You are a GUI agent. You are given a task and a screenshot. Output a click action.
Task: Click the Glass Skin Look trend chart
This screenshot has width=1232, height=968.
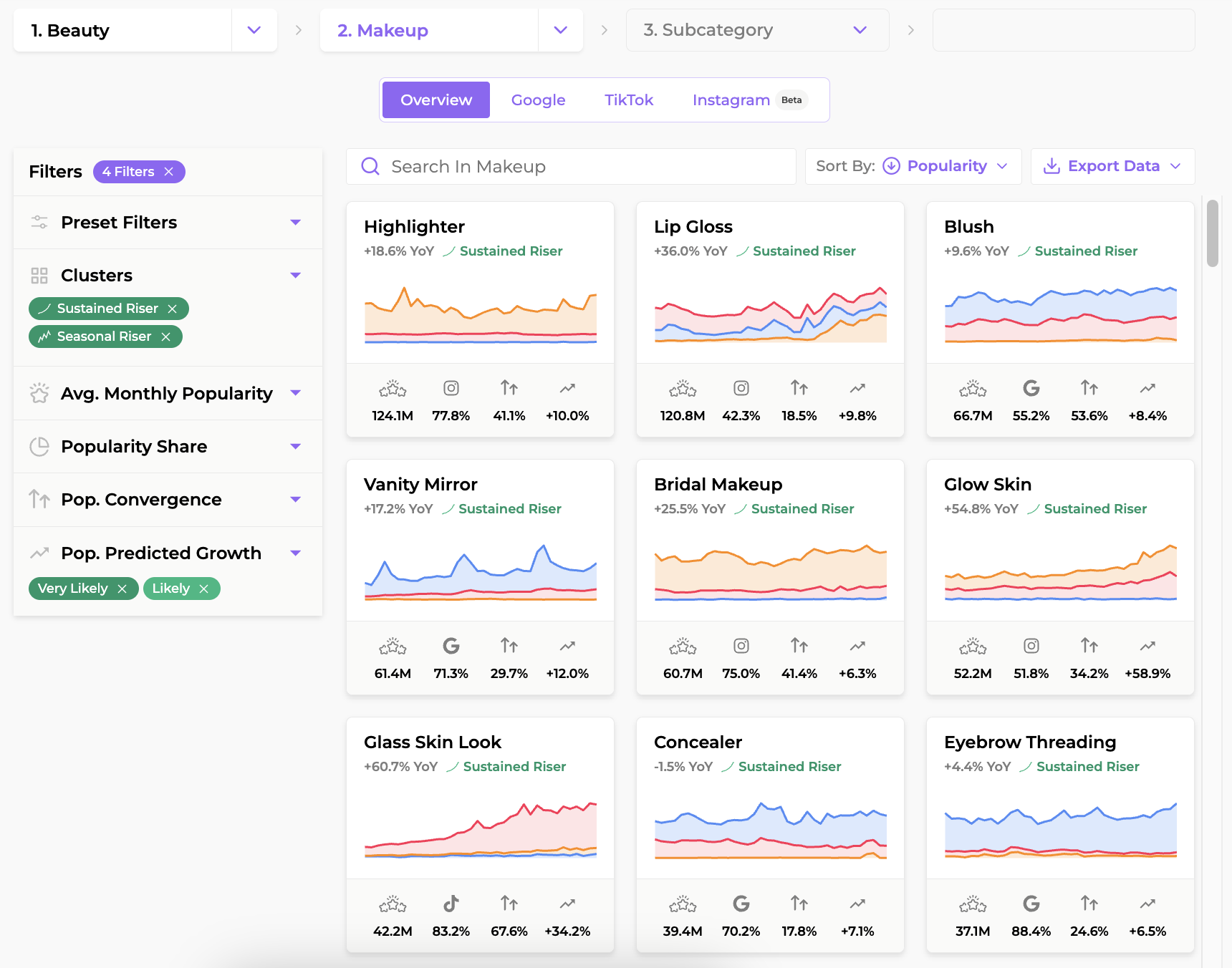coord(481,830)
